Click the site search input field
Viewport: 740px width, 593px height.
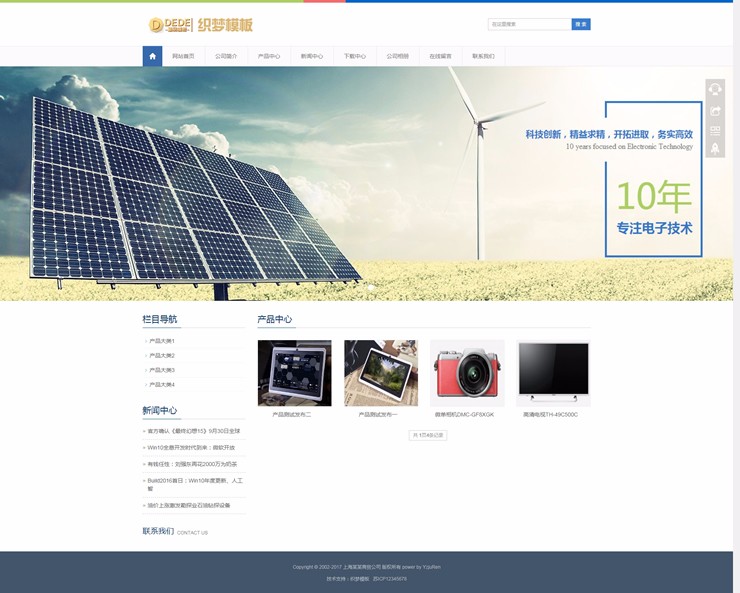[530, 24]
